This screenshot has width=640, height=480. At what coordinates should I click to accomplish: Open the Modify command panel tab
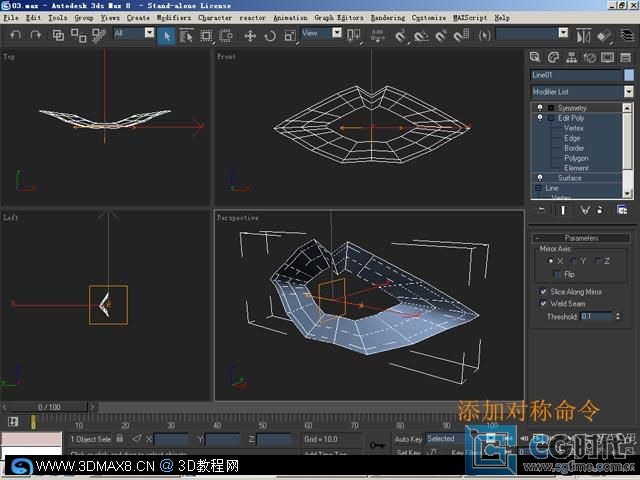click(553, 57)
